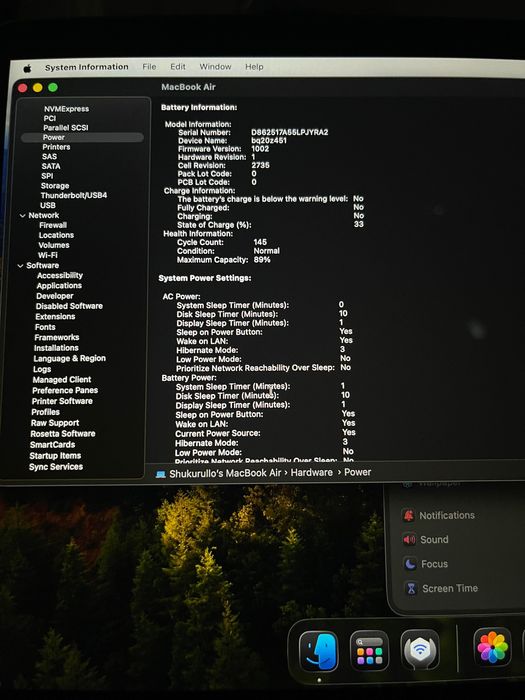The image size is (525, 700).
Task: Select USB in the sidebar
Action: tap(48, 205)
